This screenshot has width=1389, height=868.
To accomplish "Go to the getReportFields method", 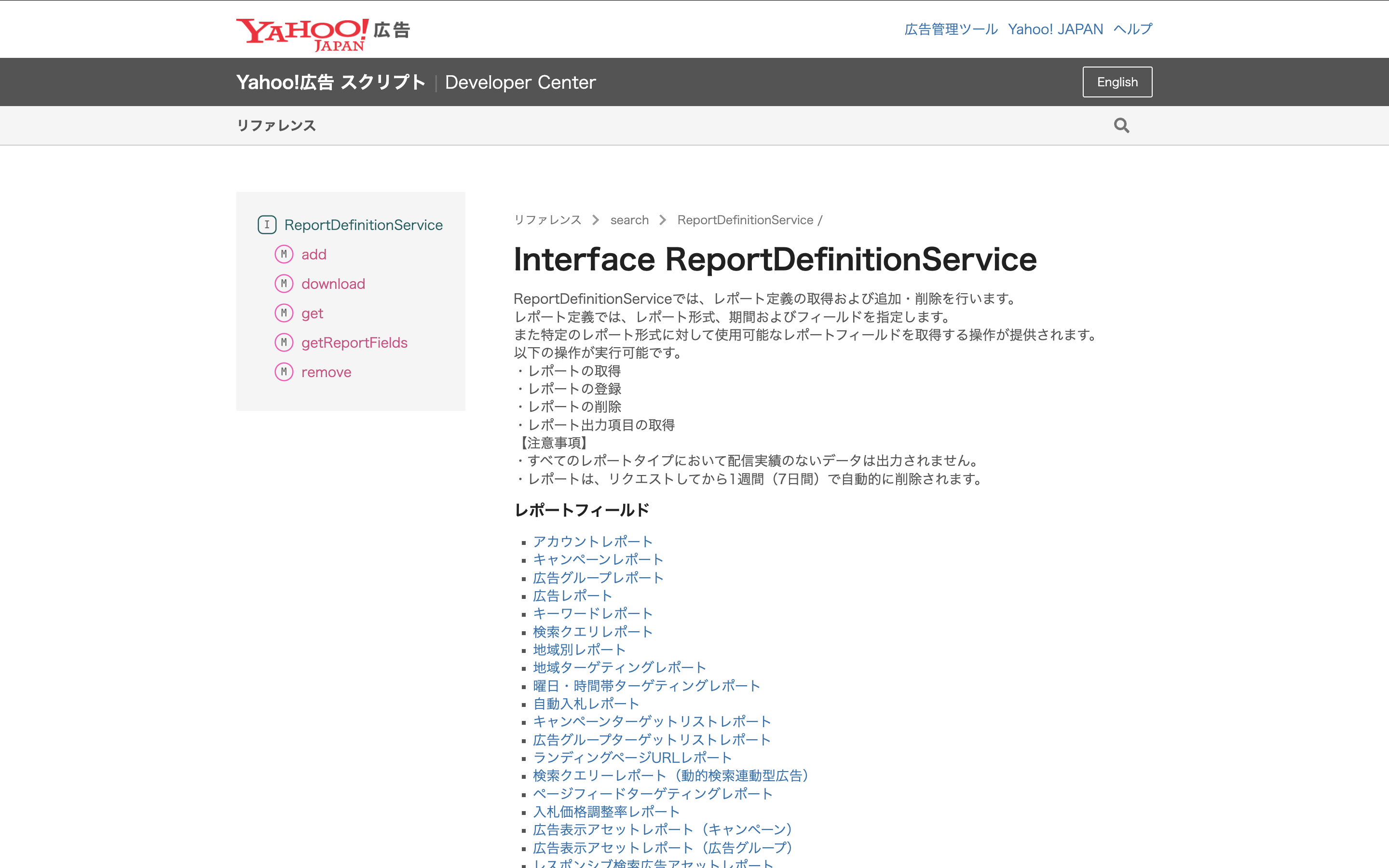I will pos(354,343).
